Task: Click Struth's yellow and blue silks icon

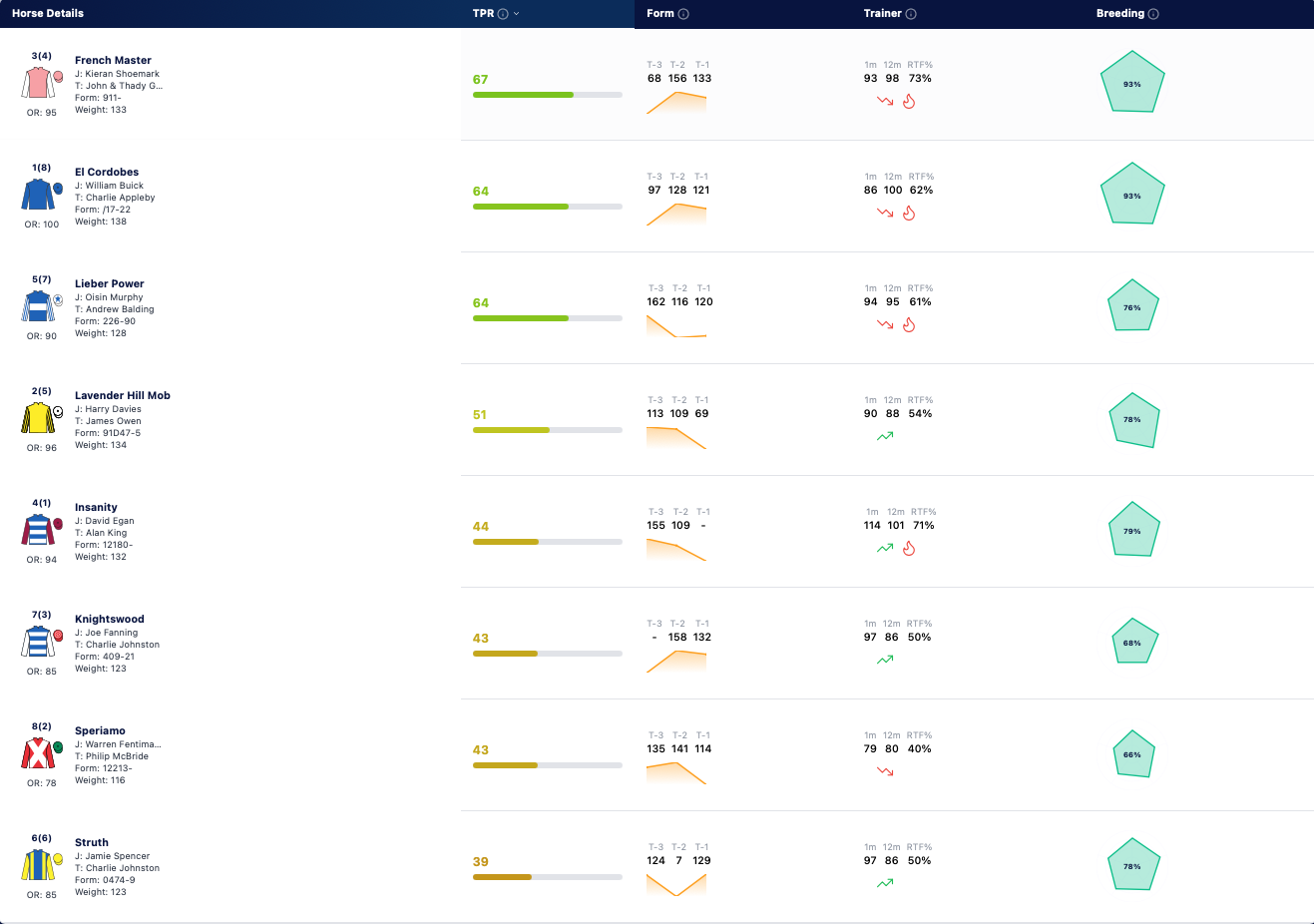Action: (42, 865)
